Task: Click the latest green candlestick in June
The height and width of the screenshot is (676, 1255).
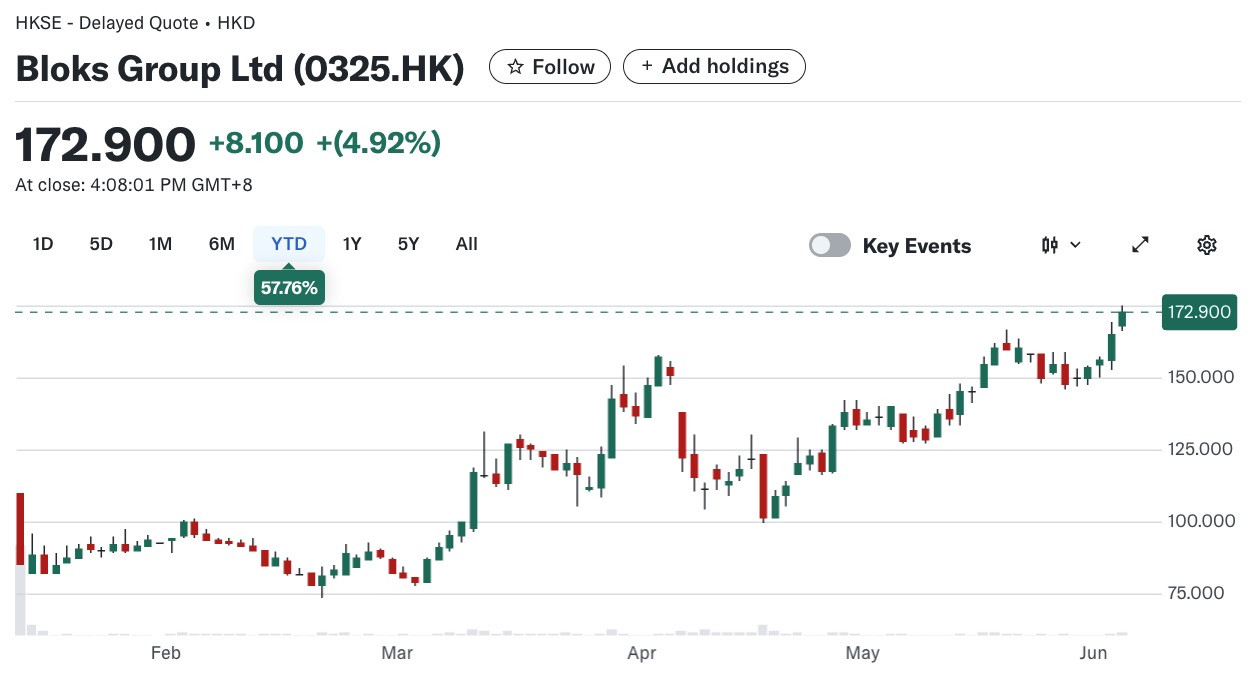Action: tap(1122, 318)
